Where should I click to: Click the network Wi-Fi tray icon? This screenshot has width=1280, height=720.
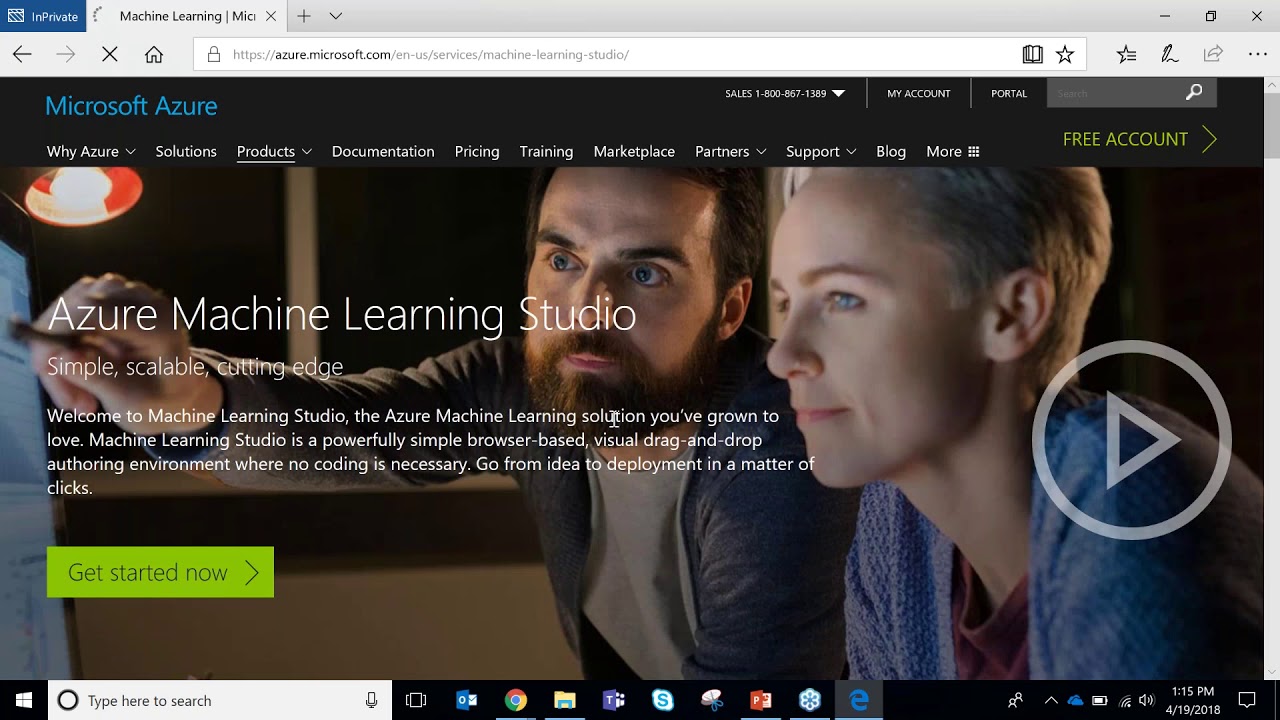tap(1125, 700)
